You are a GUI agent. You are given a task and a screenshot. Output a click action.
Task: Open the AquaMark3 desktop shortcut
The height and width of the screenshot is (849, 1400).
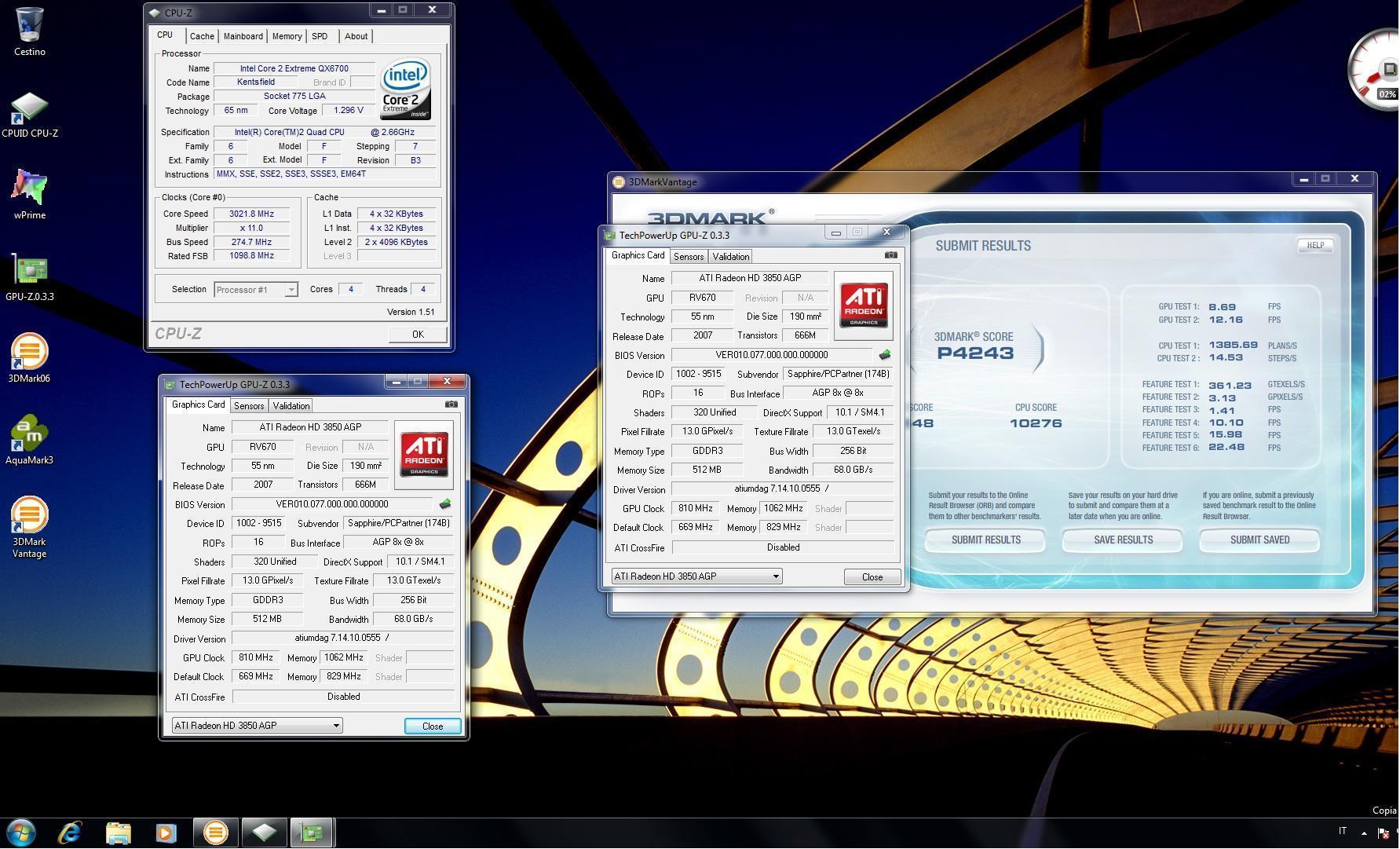(x=29, y=441)
